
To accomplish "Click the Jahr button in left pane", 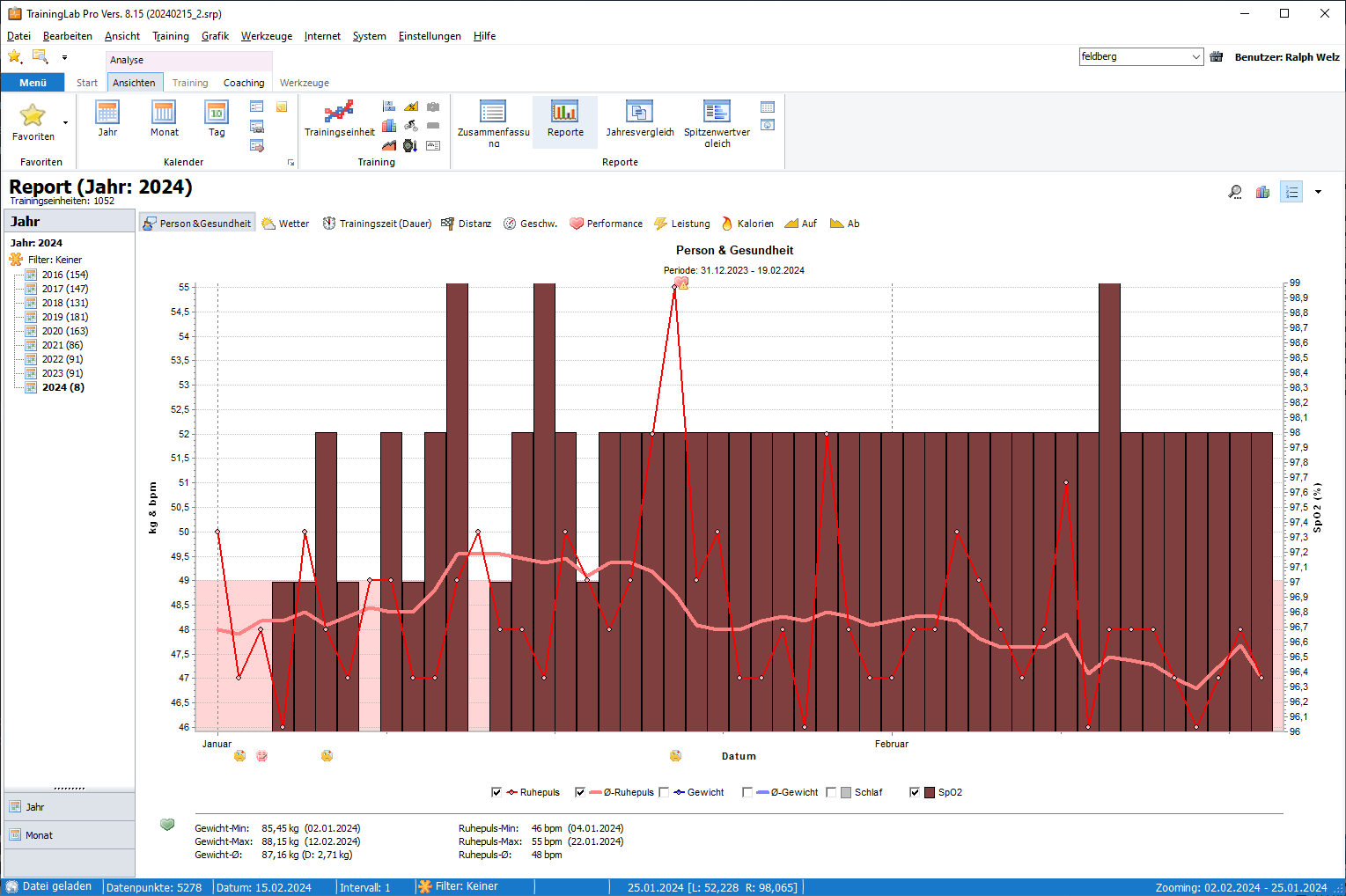I will point(70,807).
